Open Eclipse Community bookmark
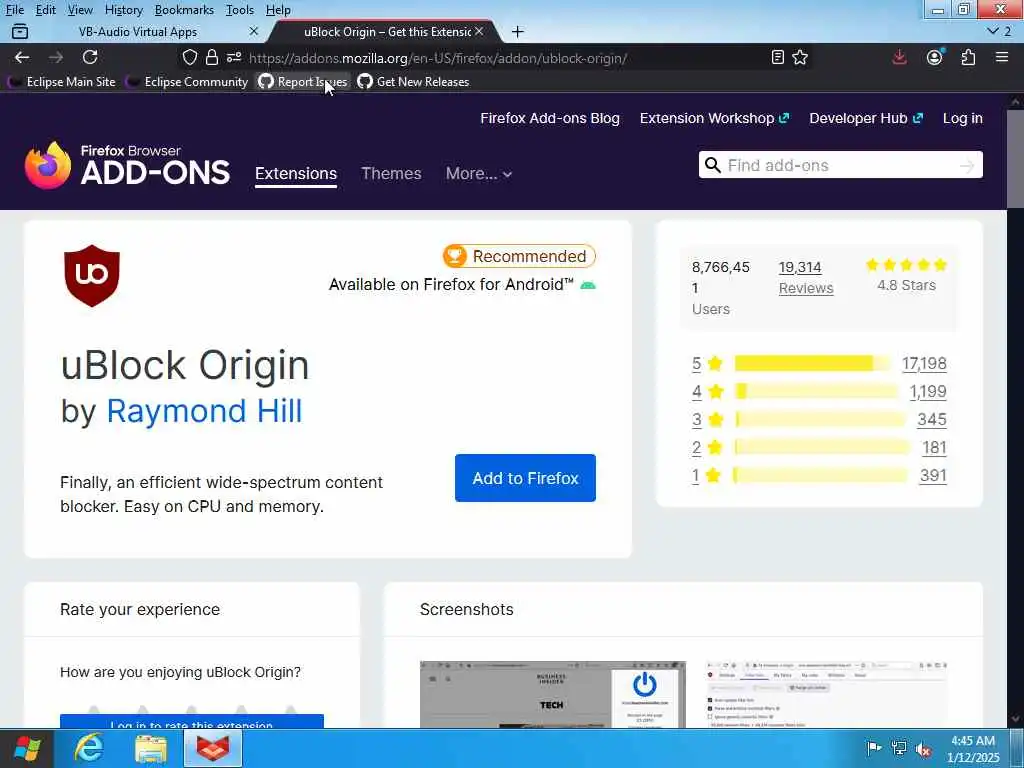 point(187,82)
